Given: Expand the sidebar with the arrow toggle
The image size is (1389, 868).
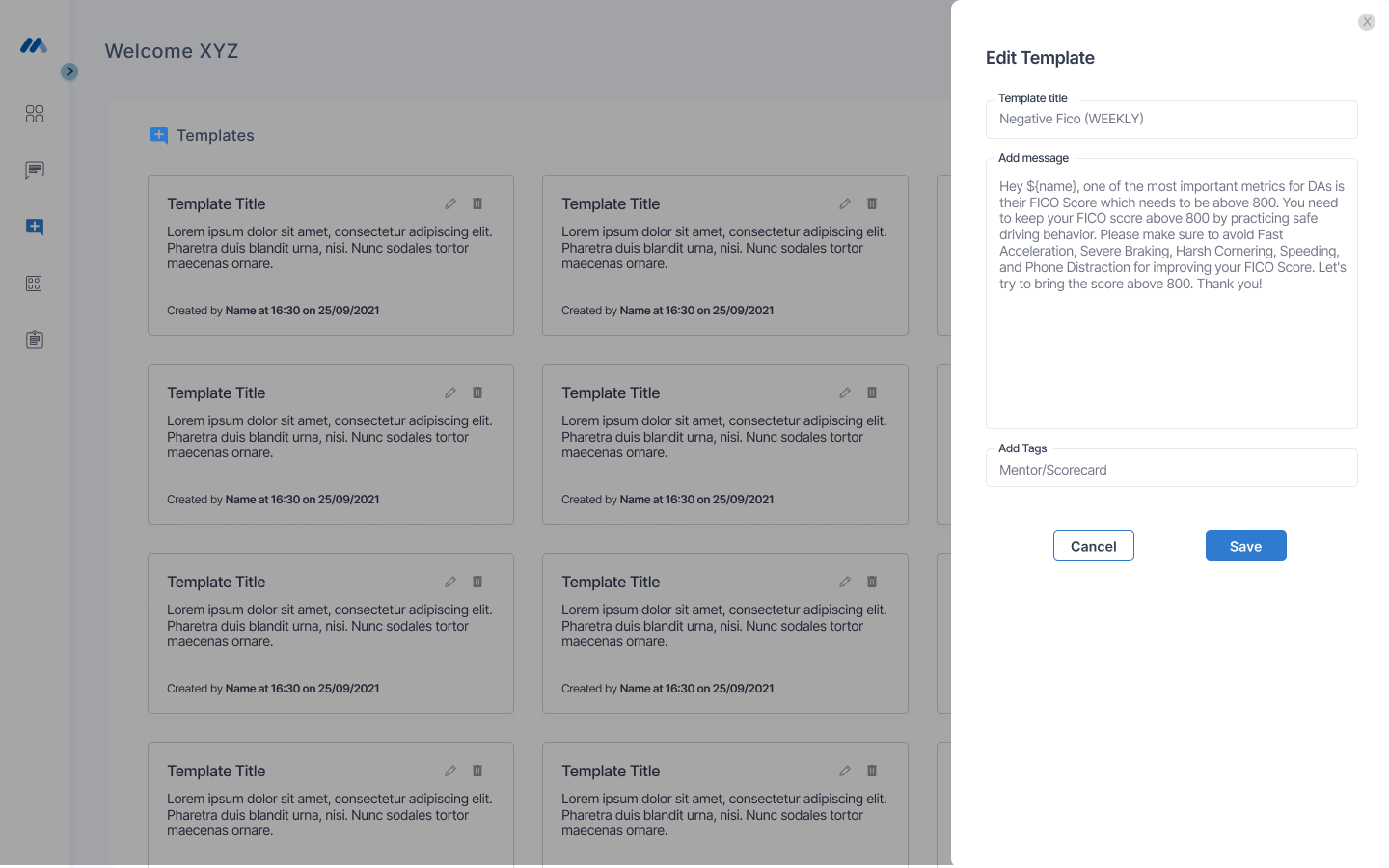Looking at the screenshot, I should pyautogui.click(x=69, y=71).
